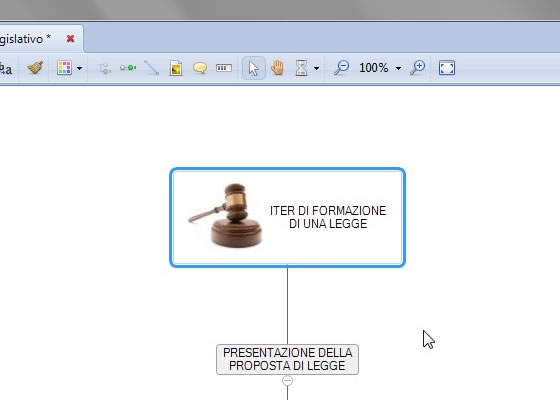
Task: Collapse the branch under PRESENTAZIONE DELLA PROPOSTA
Action: coord(288,381)
